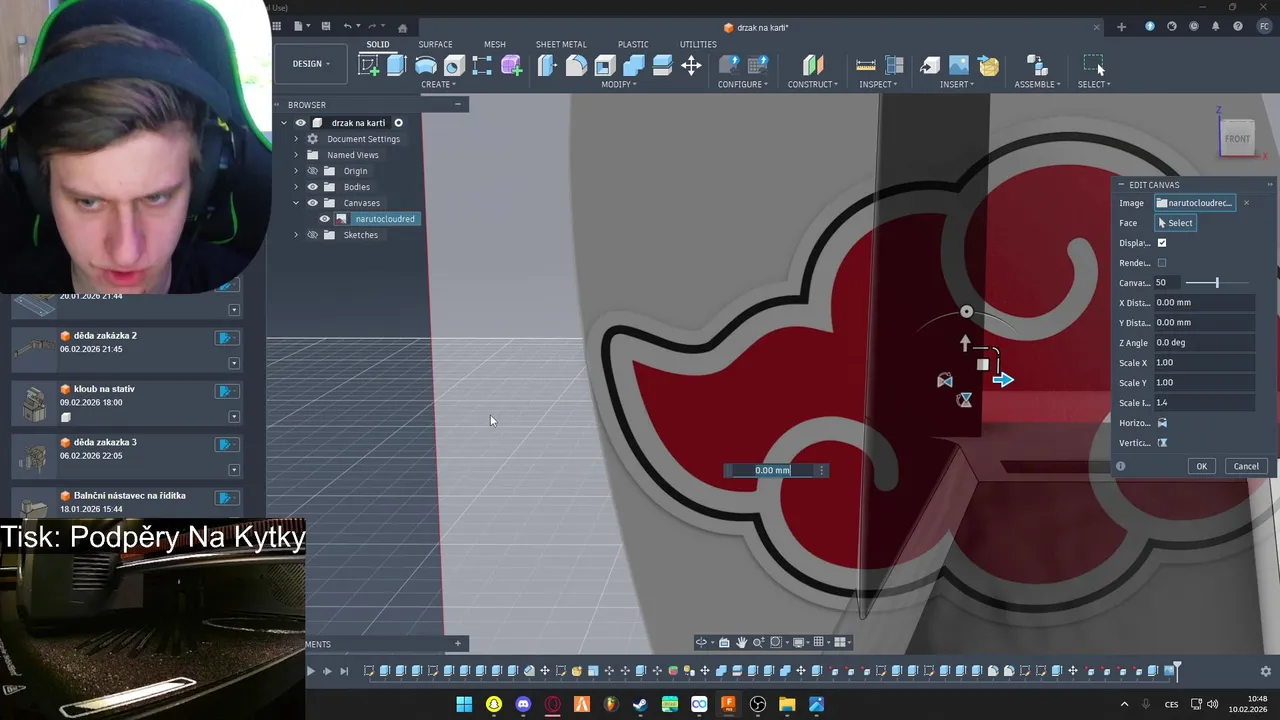The width and height of the screenshot is (1280, 720).
Task: Open the MODIFY dropdown menu
Action: pyautogui.click(x=619, y=84)
